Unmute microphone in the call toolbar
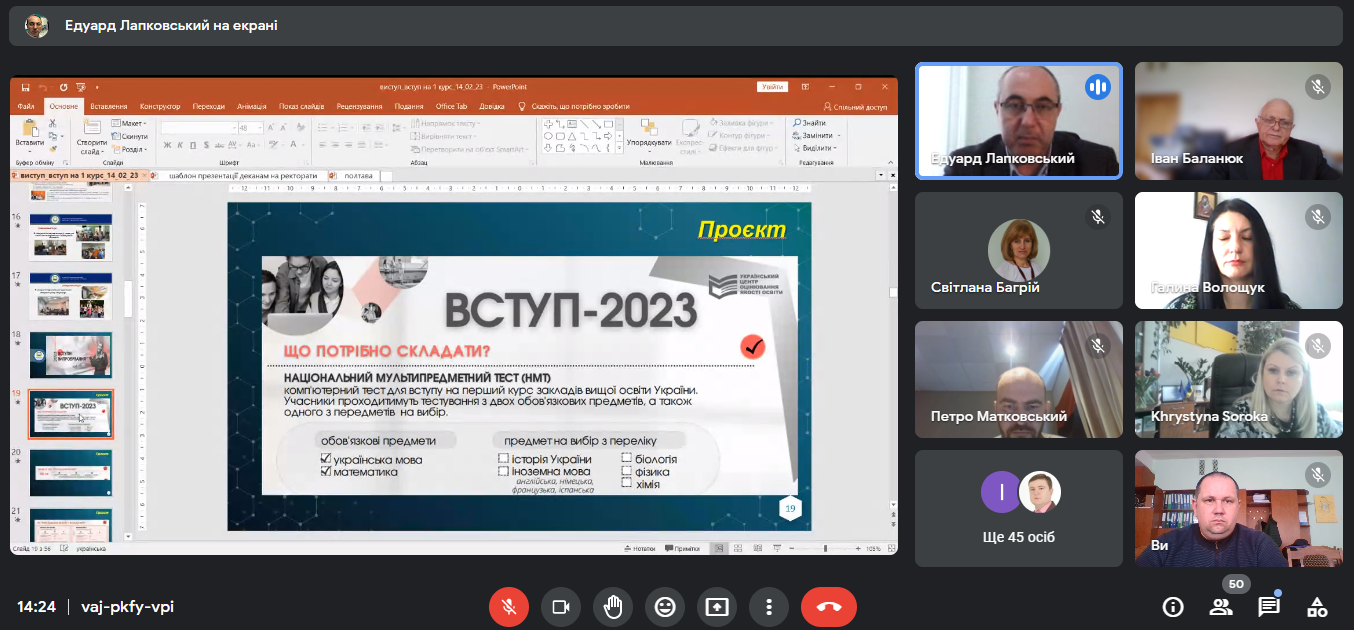The width and height of the screenshot is (1354, 630). 509,607
